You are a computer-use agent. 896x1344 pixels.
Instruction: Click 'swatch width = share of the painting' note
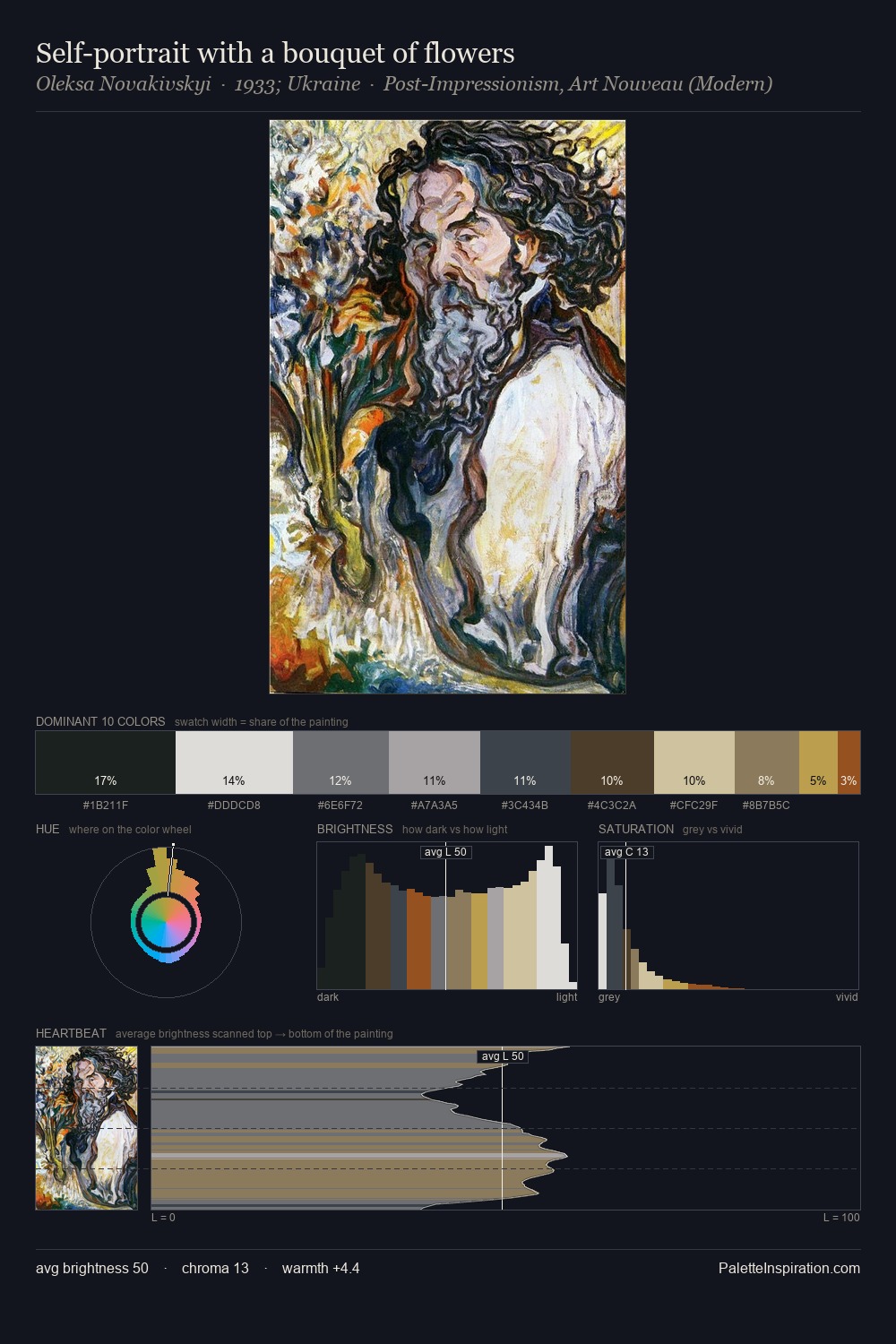[x=262, y=722]
